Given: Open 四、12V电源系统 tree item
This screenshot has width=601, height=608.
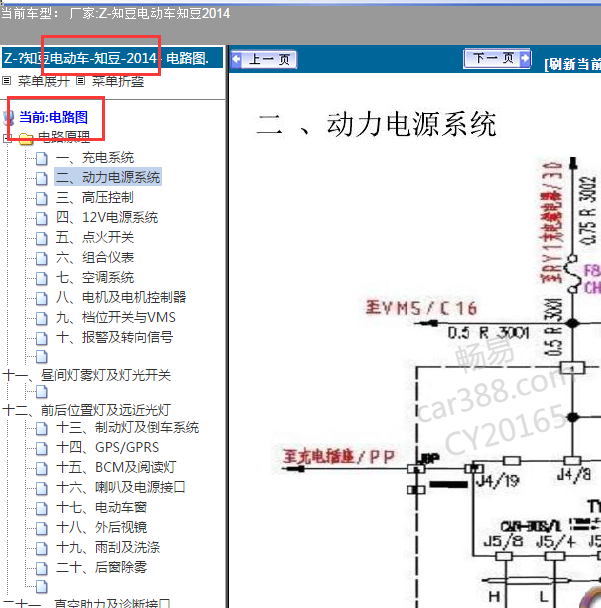Looking at the screenshot, I should tap(107, 217).
